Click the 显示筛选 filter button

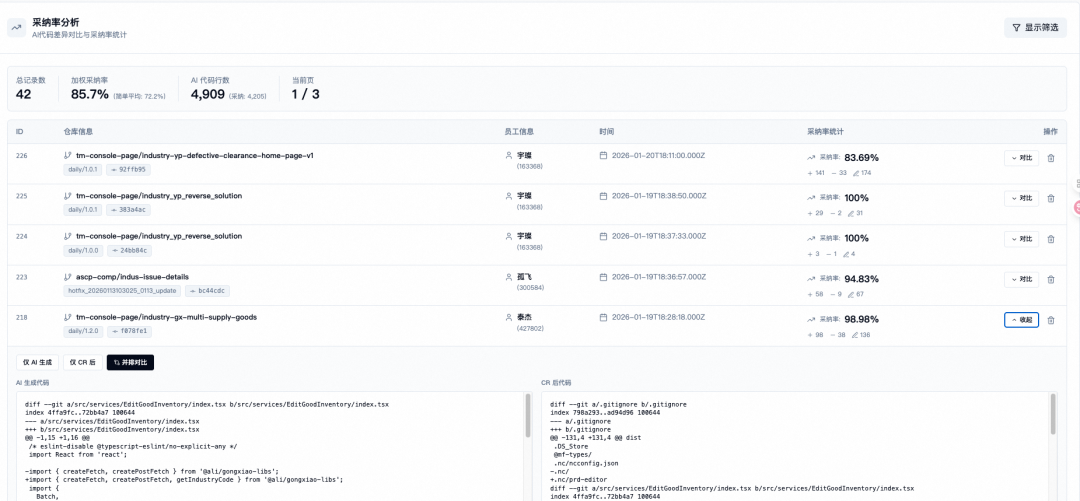[x=1035, y=28]
